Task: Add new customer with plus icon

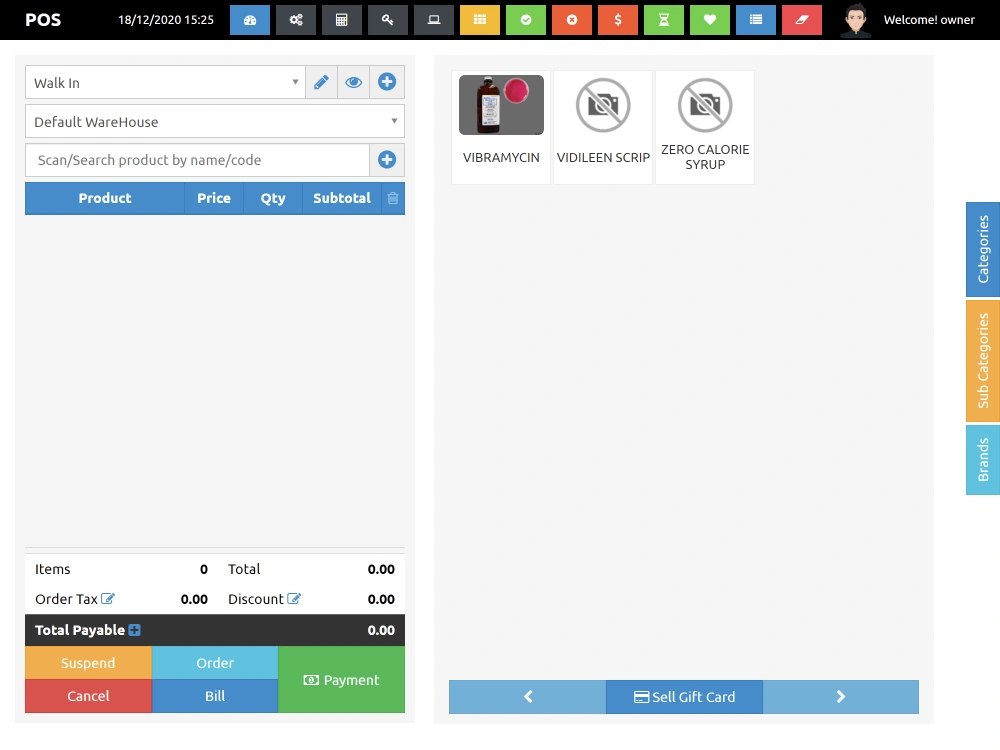Action: click(x=386, y=82)
